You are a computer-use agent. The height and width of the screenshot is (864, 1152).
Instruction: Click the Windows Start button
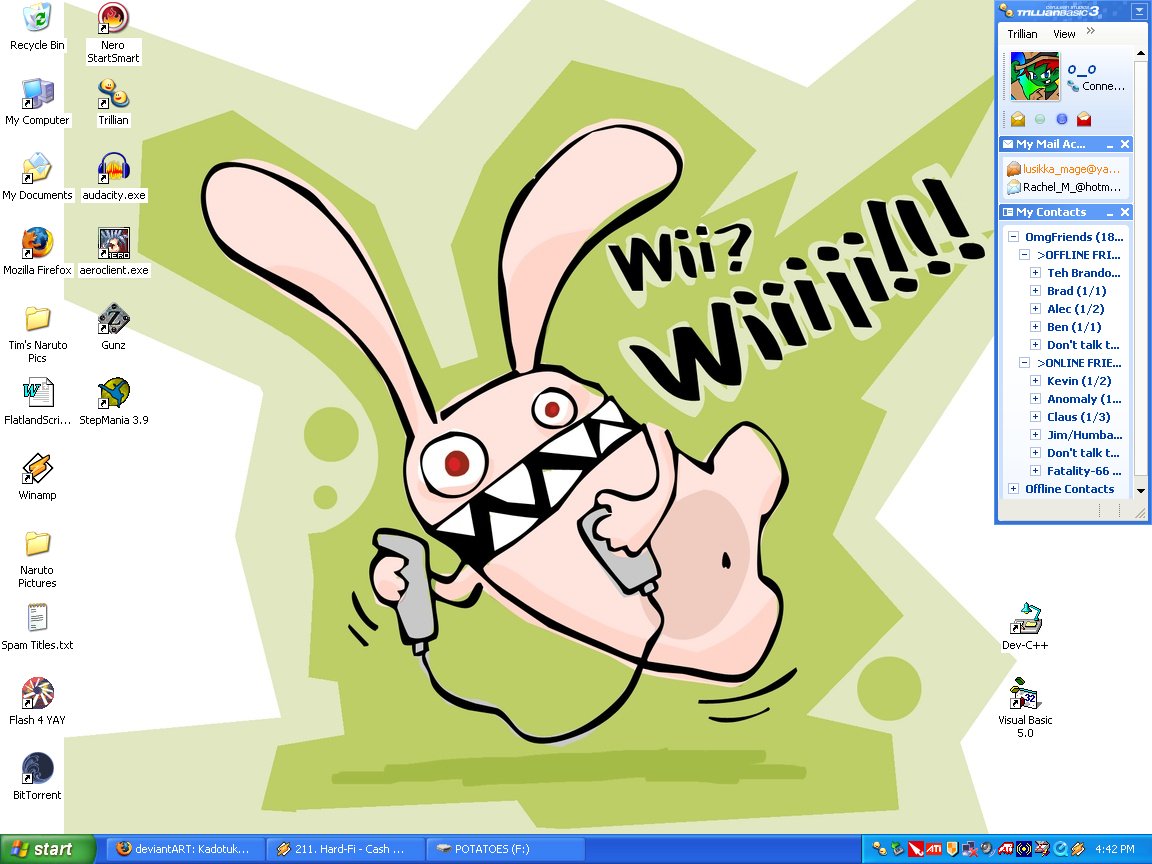tap(44, 849)
